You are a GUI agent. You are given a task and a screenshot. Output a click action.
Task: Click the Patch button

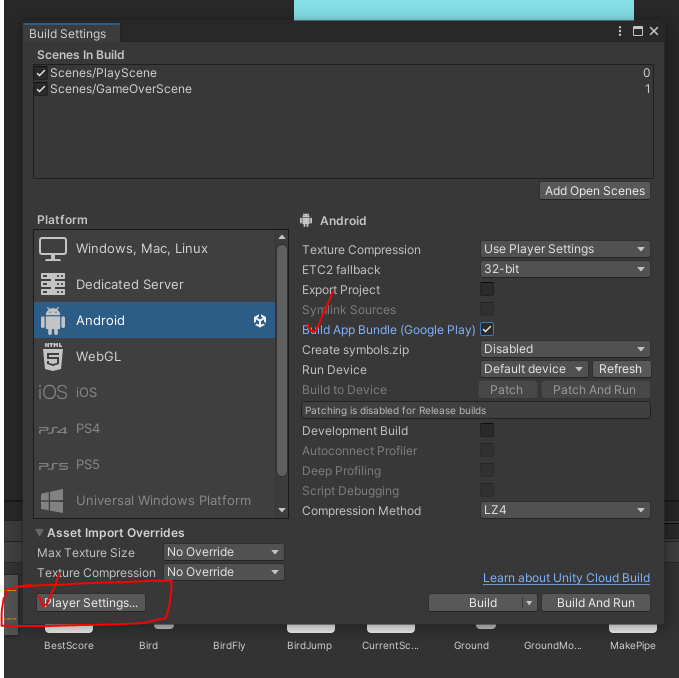click(x=506, y=390)
